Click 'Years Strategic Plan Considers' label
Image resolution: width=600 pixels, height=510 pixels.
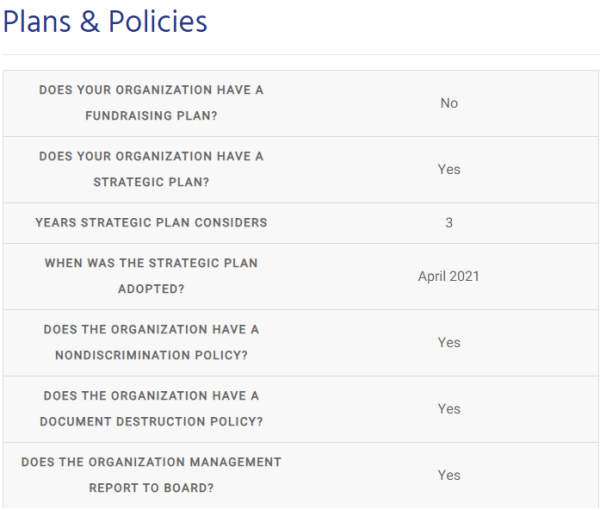click(151, 222)
